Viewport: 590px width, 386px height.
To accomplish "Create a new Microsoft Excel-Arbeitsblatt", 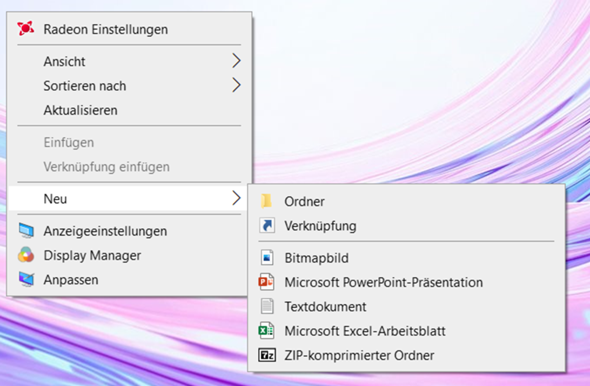I will click(x=406, y=331).
